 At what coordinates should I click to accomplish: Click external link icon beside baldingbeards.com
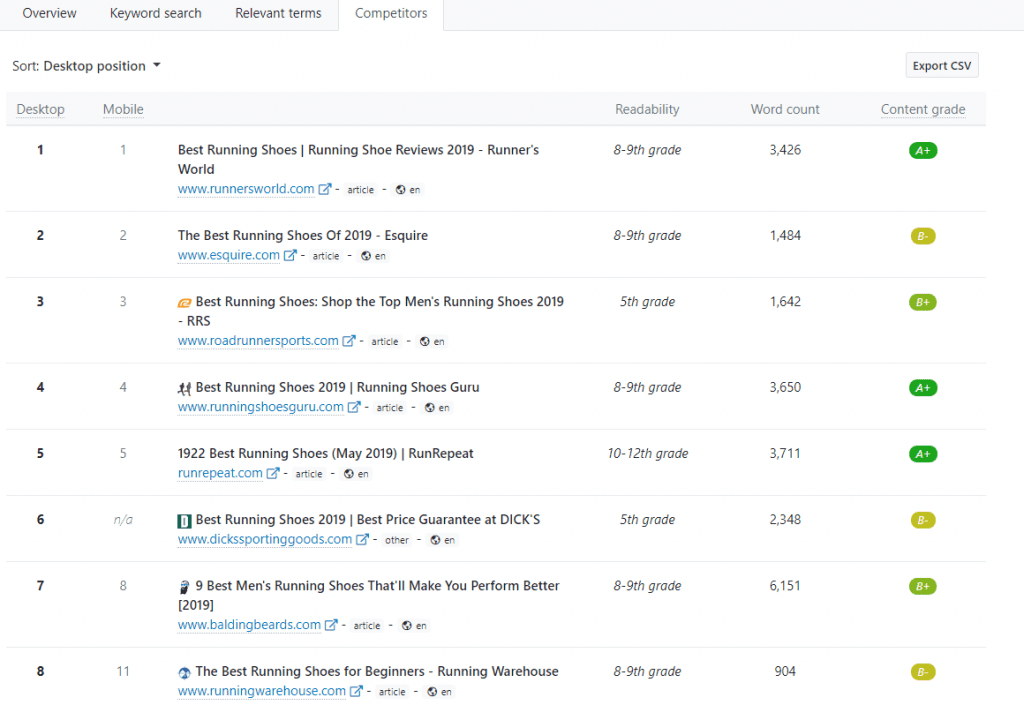click(331, 625)
